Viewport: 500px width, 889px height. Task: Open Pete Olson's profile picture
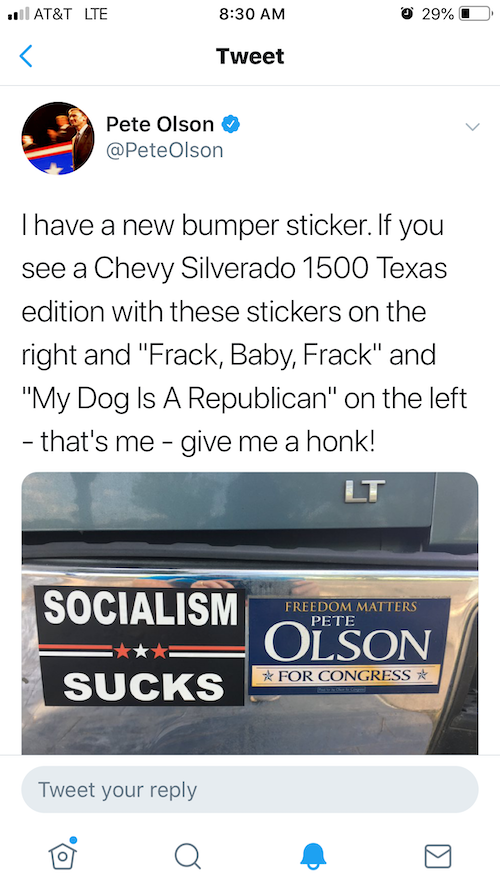tap(58, 138)
